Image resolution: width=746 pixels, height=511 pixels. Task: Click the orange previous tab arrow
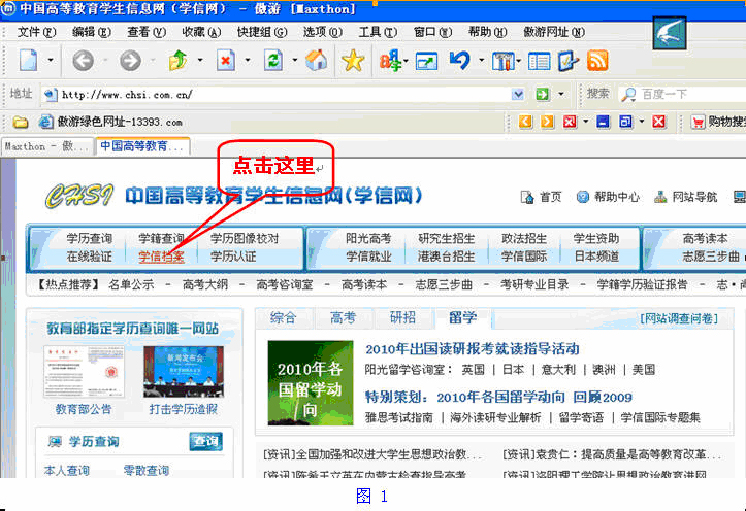pyautogui.click(x=525, y=122)
